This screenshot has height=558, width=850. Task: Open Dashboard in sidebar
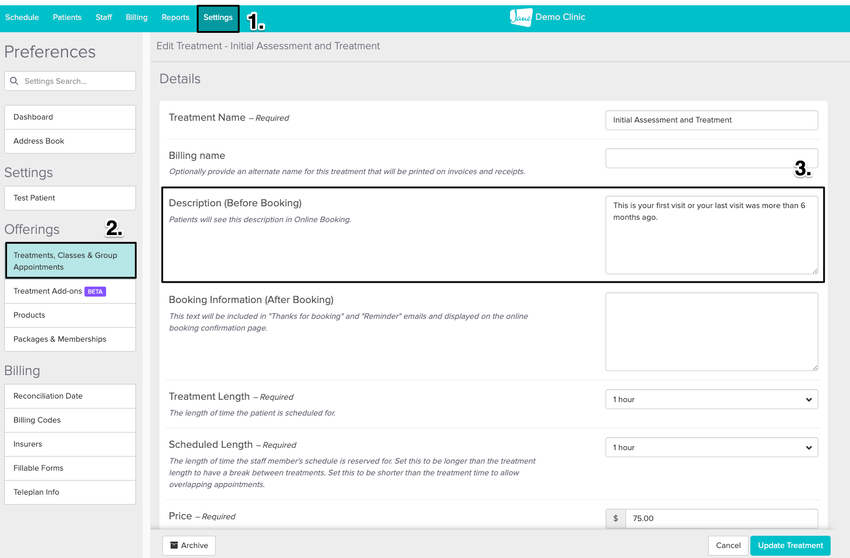pos(70,117)
